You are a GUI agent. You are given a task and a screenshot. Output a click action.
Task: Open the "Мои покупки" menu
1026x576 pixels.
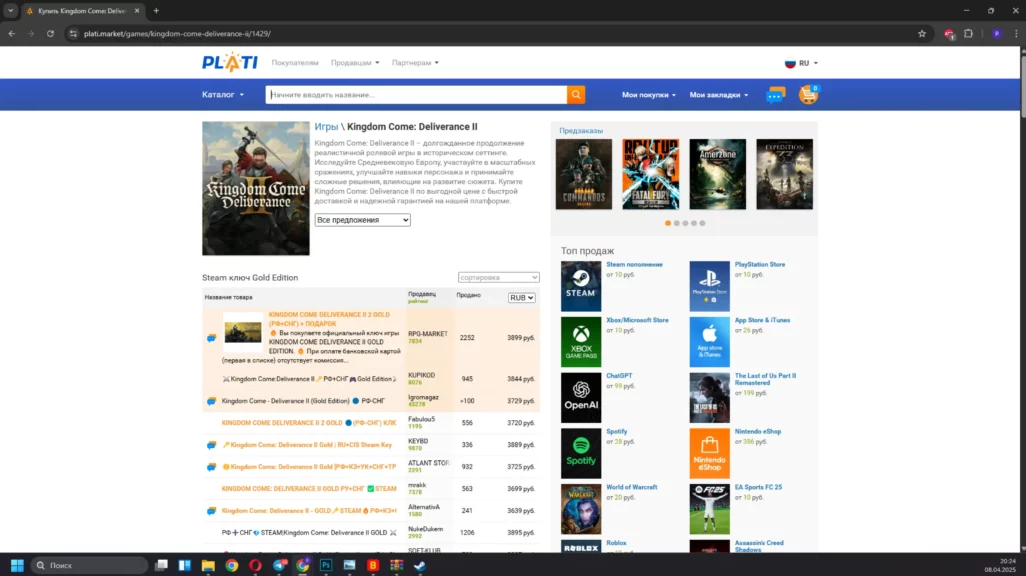tap(648, 95)
